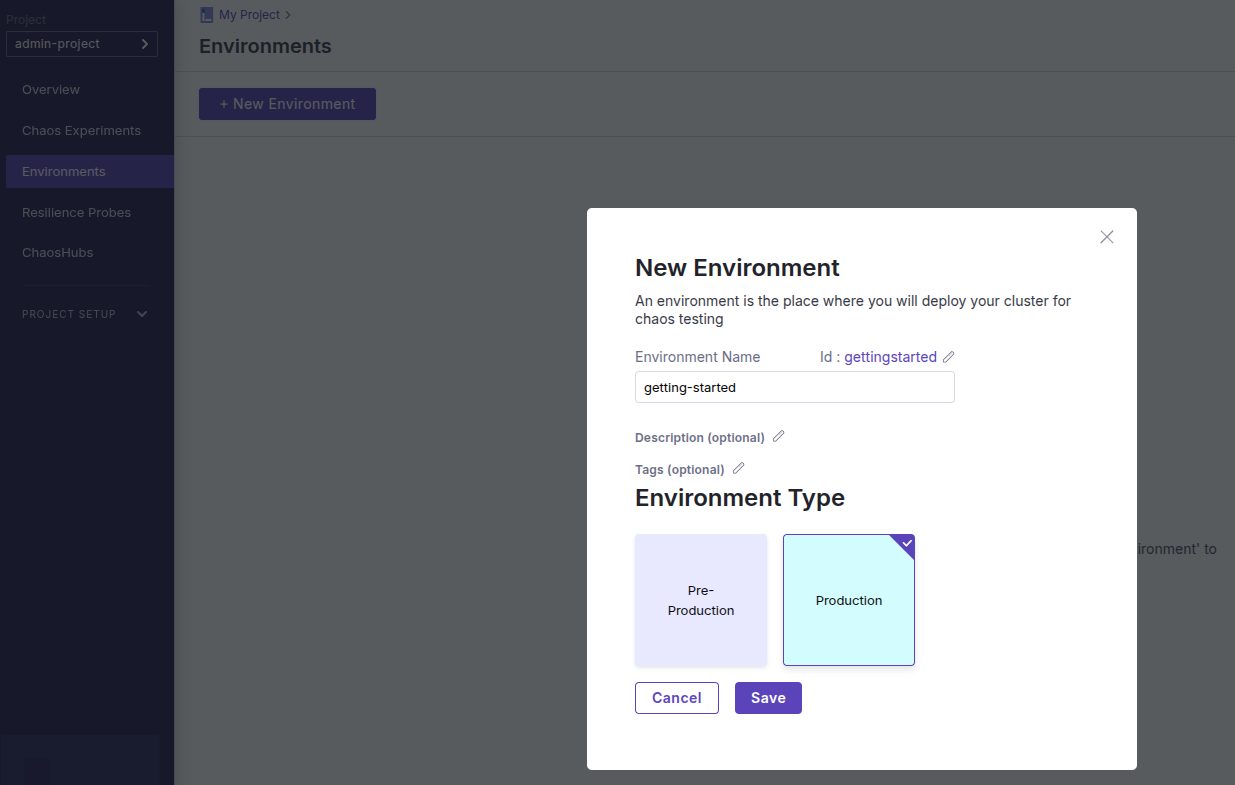Go to Chaos Experiments page
The width and height of the screenshot is (1235, 785).
click(81, 131)
